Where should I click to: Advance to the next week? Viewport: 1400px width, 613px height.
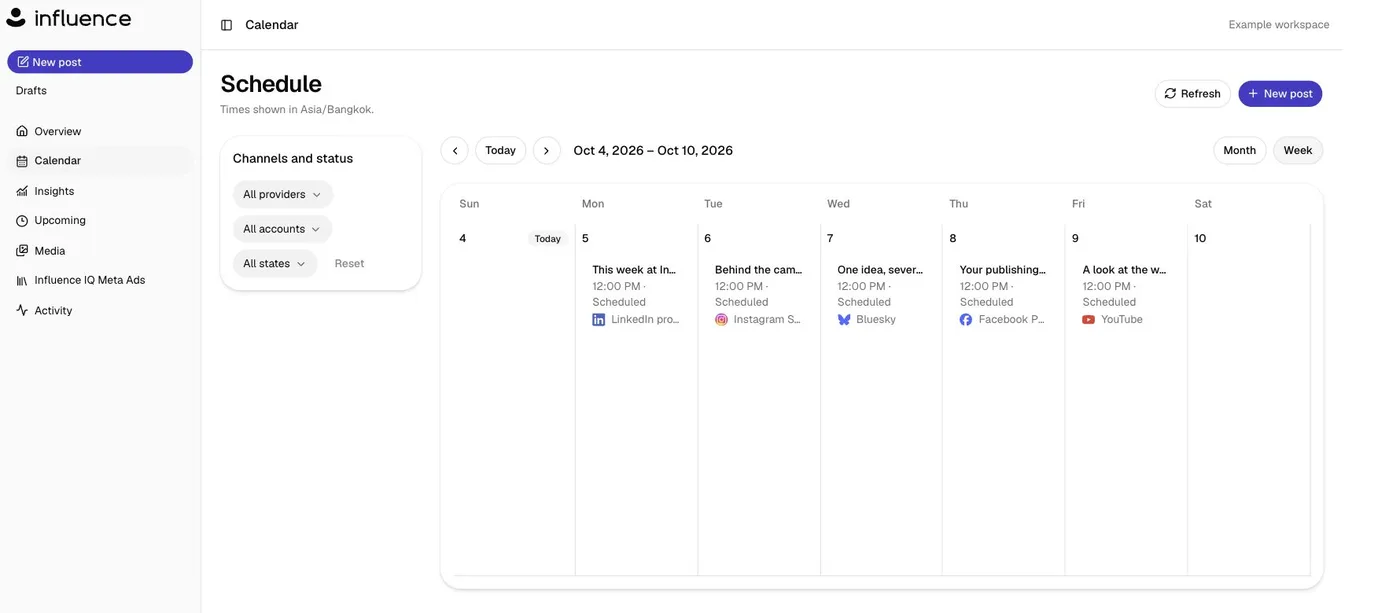coord(546,151)
